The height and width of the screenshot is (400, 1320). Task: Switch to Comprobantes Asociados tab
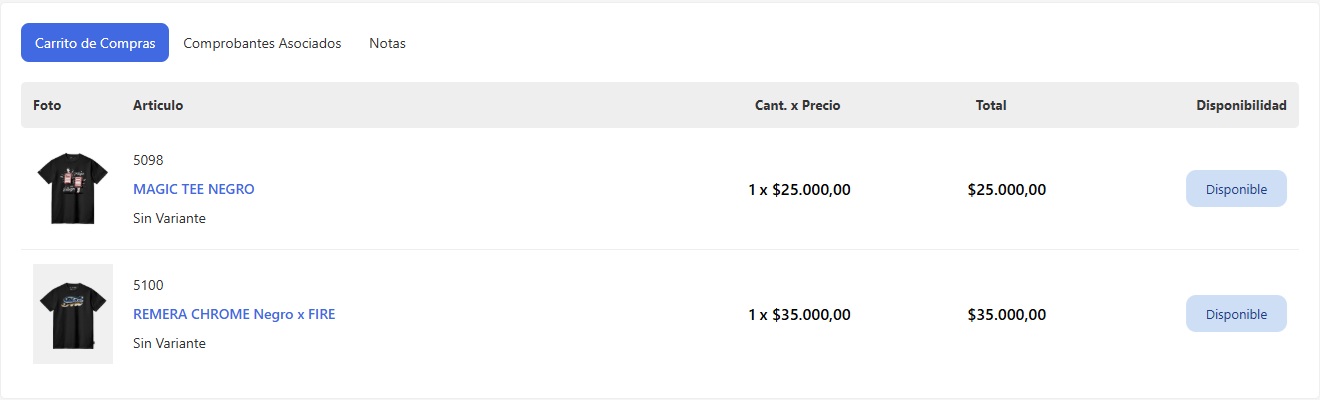coord(262,43)
